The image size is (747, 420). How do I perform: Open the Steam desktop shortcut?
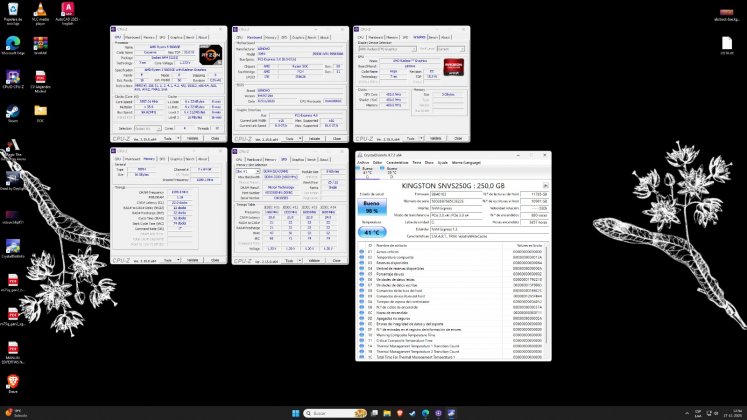[13, 112]
